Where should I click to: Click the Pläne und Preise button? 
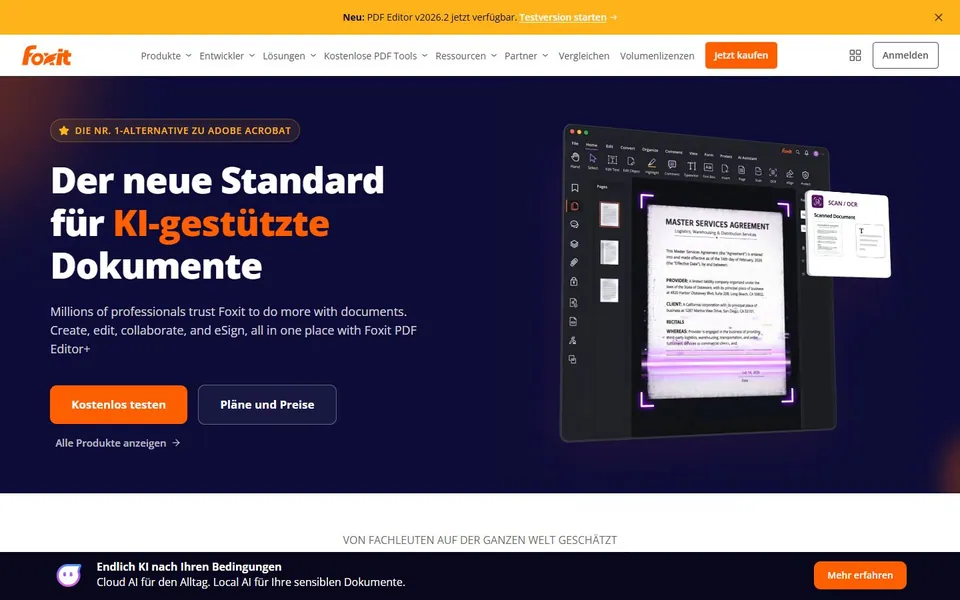pos(267,405)
